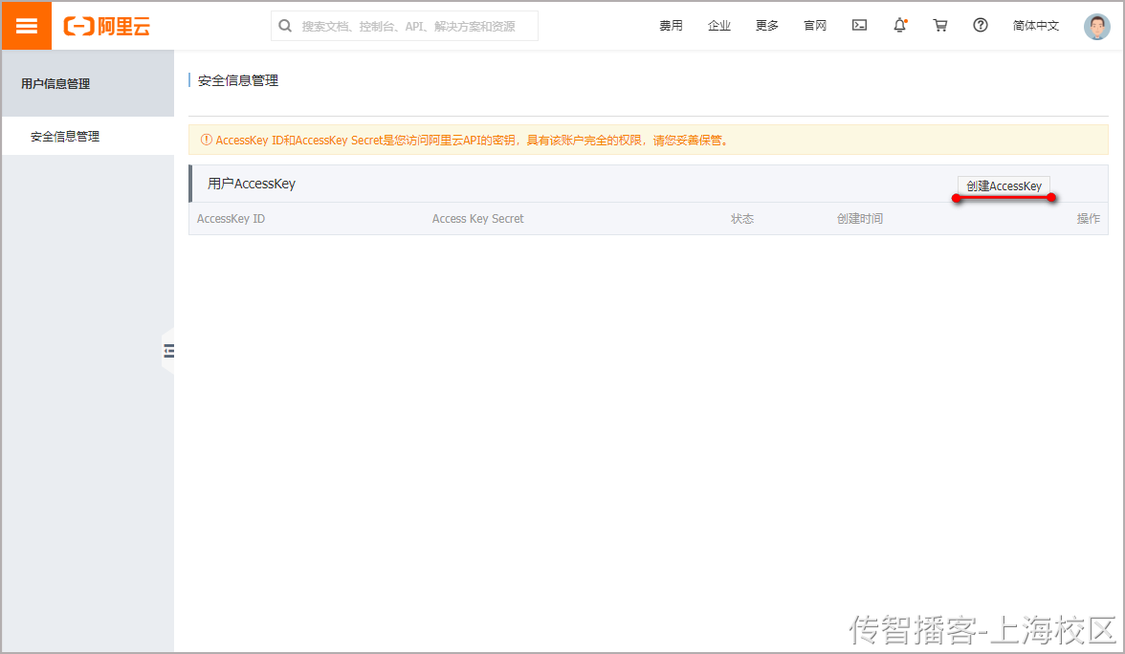Click the Alibaba Cloud logo
1125x654 pixels.
coord(107,27)
